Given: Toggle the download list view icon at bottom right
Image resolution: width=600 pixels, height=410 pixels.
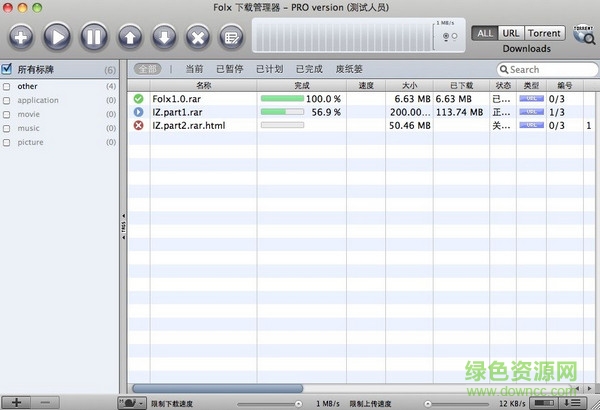Looking at the screenshot, I should coord(572,403).
